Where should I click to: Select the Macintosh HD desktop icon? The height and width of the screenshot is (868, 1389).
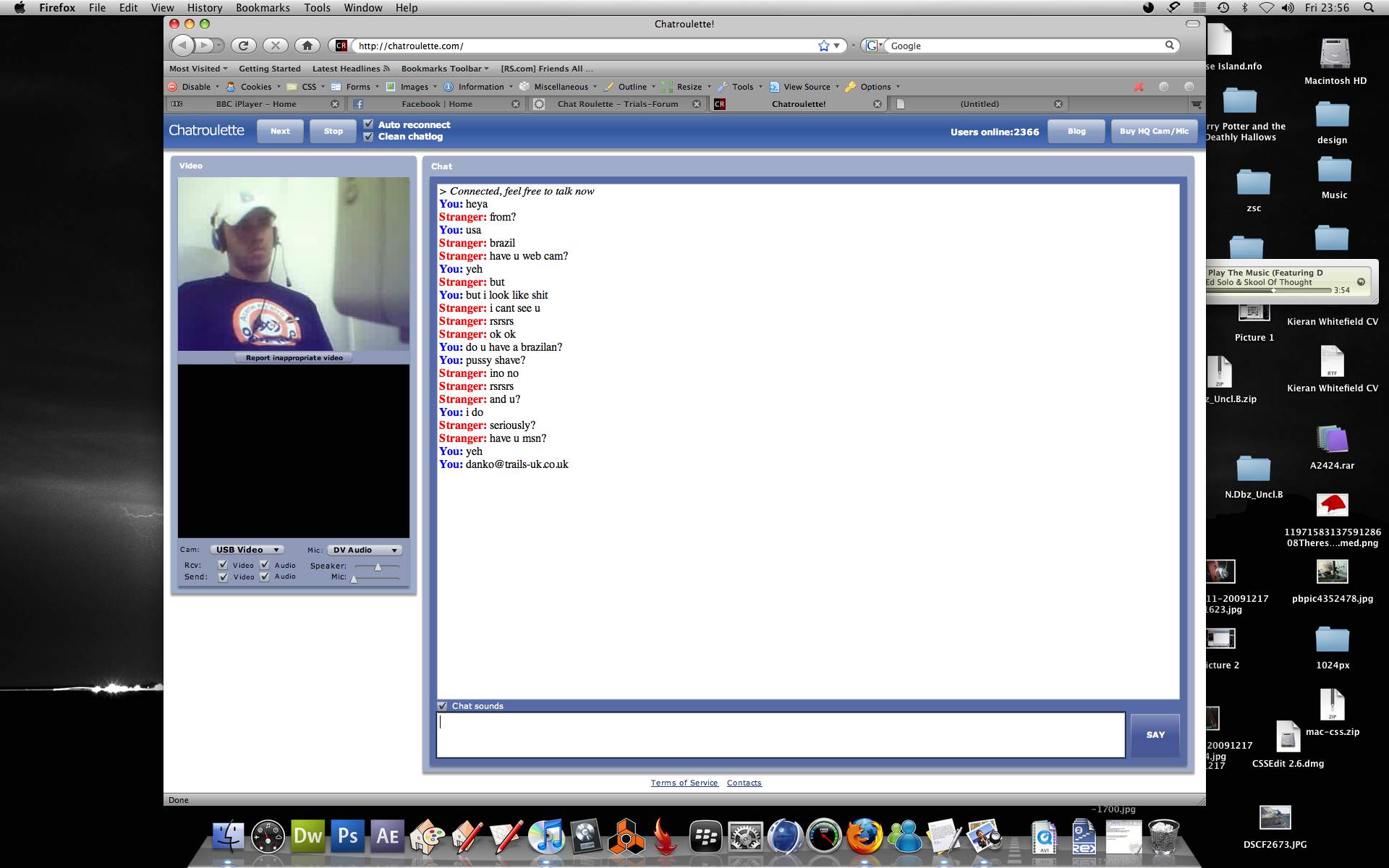click(x=1335, y=61)
